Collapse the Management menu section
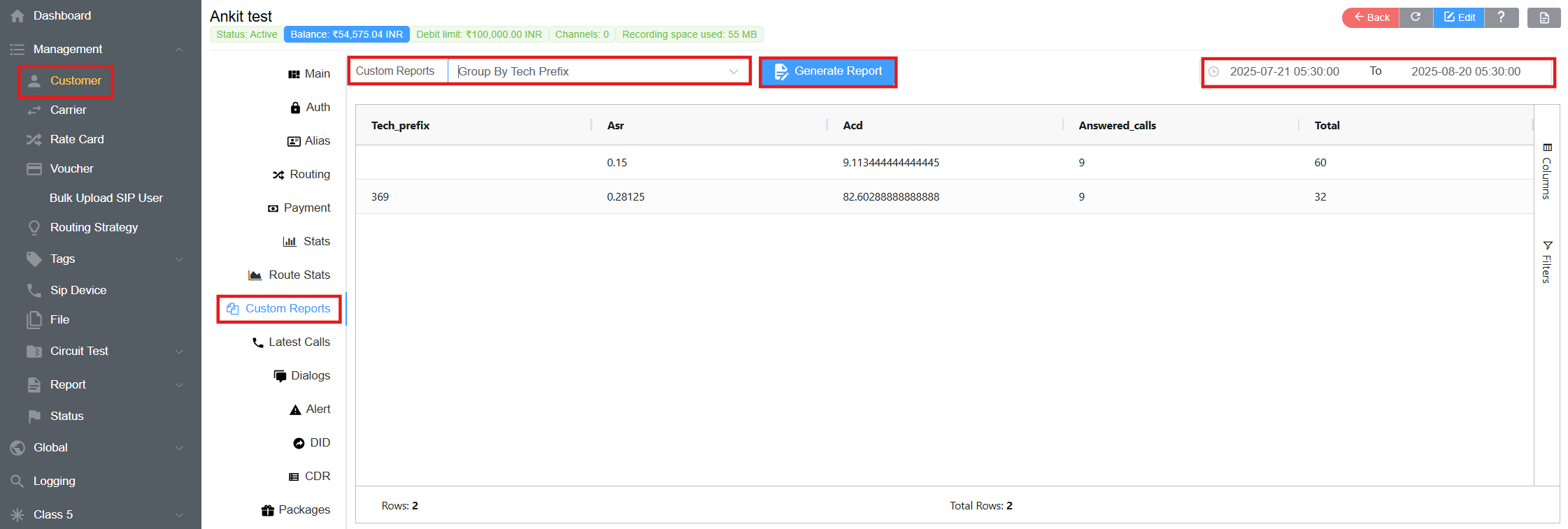1568x529 pixels. click(179, 49)
